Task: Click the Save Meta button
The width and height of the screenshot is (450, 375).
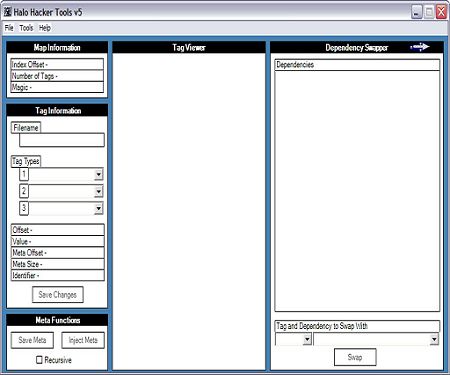Action: pyautogui.click(x=32, y=340)
